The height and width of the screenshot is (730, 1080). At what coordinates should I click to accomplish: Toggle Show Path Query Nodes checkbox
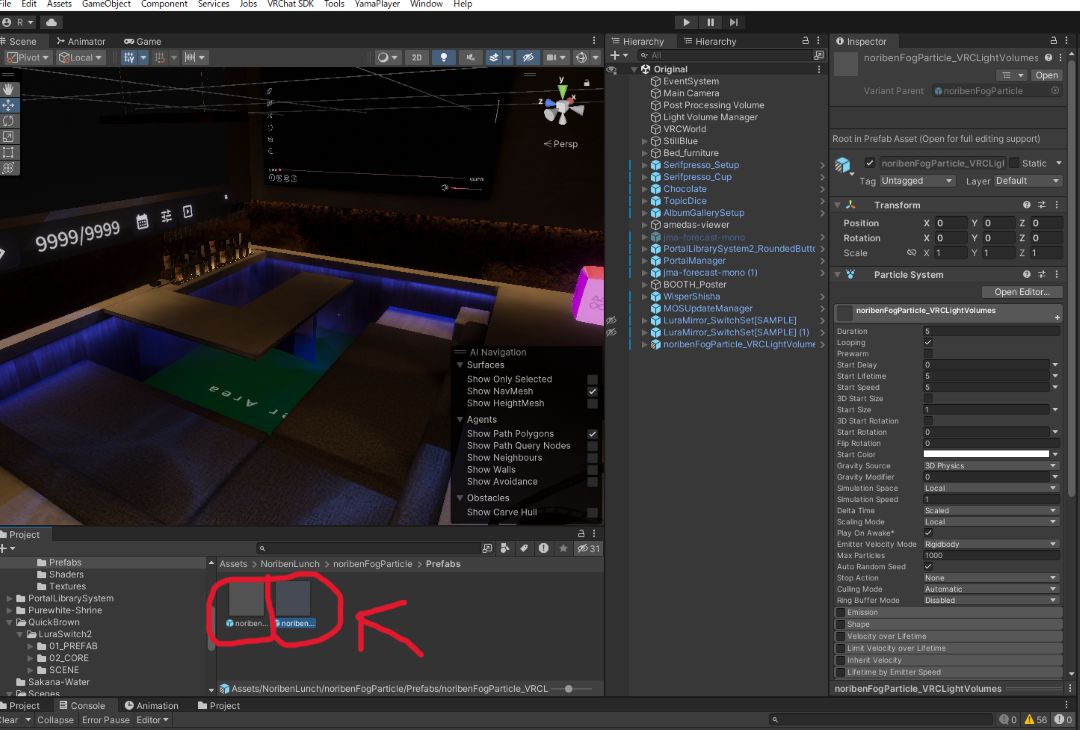pos(592,446)
